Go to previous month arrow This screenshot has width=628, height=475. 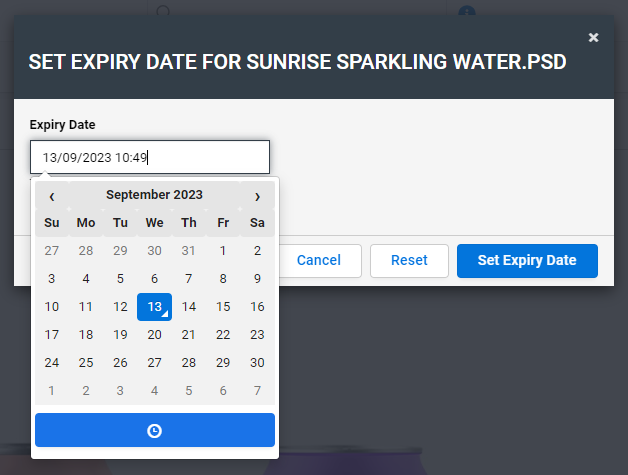pos(52,195)
